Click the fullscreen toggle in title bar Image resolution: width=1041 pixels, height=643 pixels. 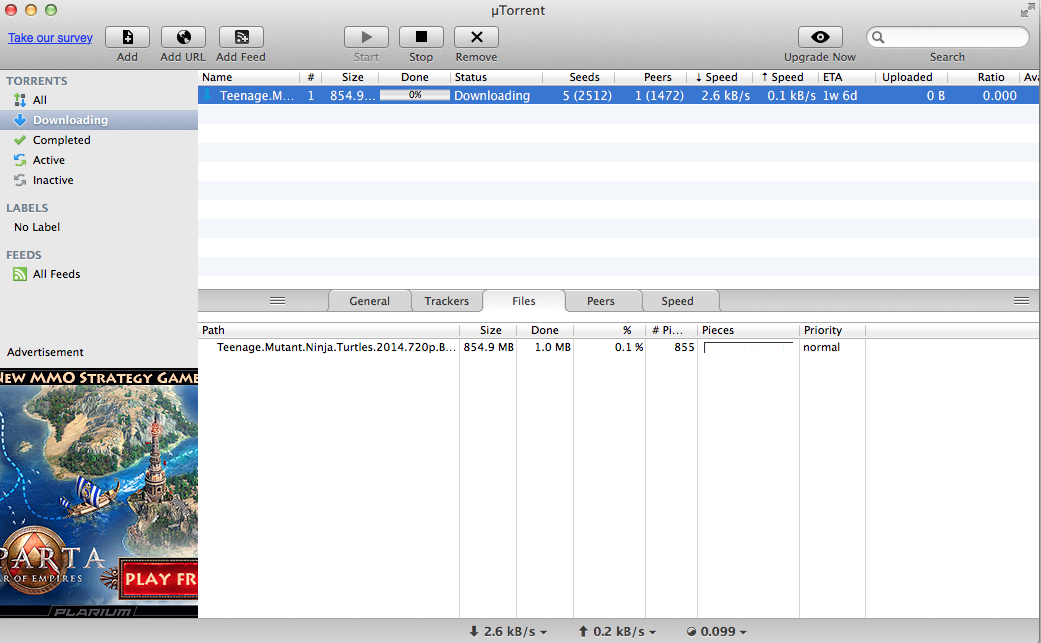(1028, 10)
